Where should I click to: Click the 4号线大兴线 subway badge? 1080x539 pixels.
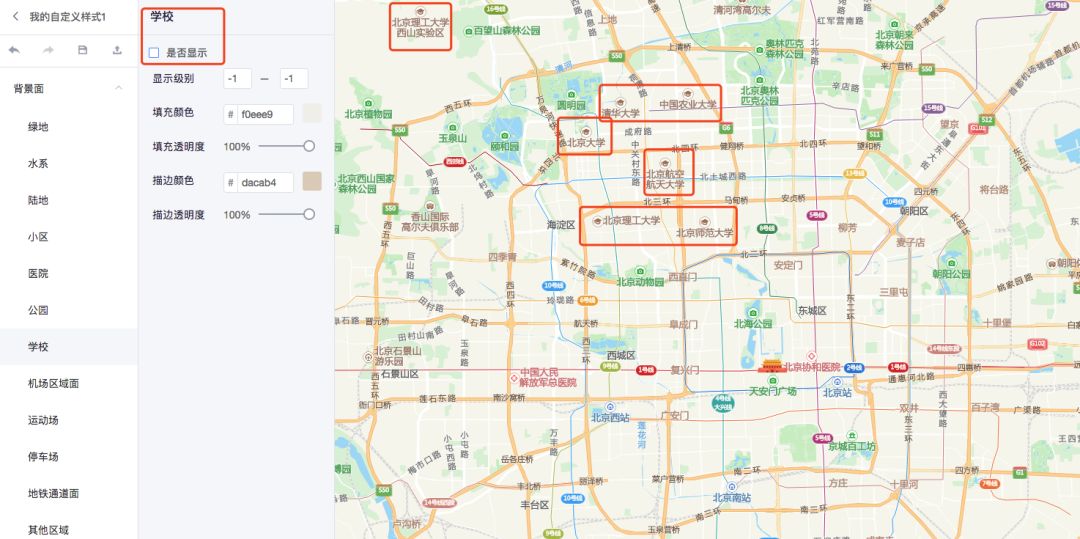723,403
